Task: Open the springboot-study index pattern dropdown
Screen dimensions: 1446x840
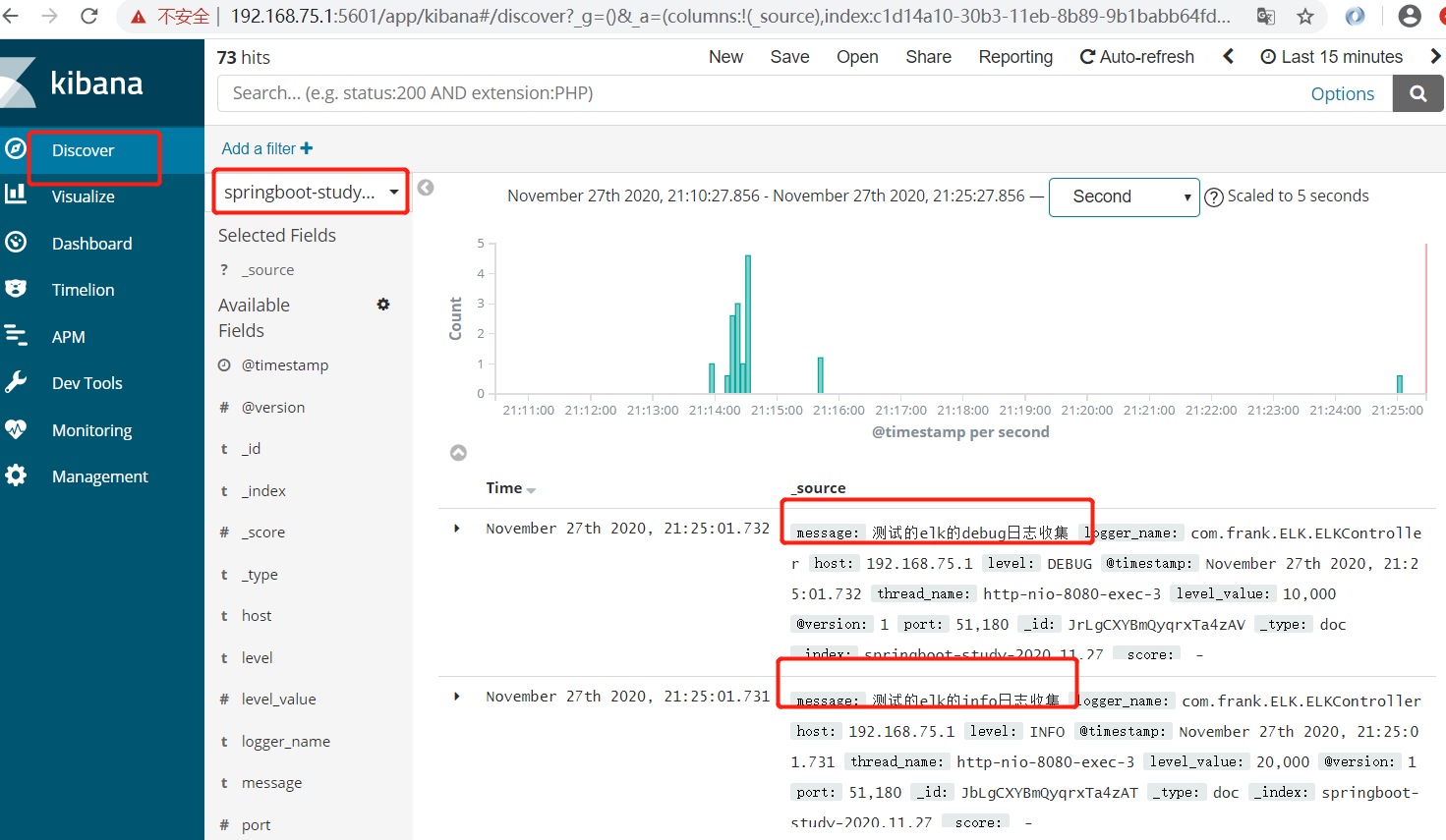Action: (x=310, y=192)
